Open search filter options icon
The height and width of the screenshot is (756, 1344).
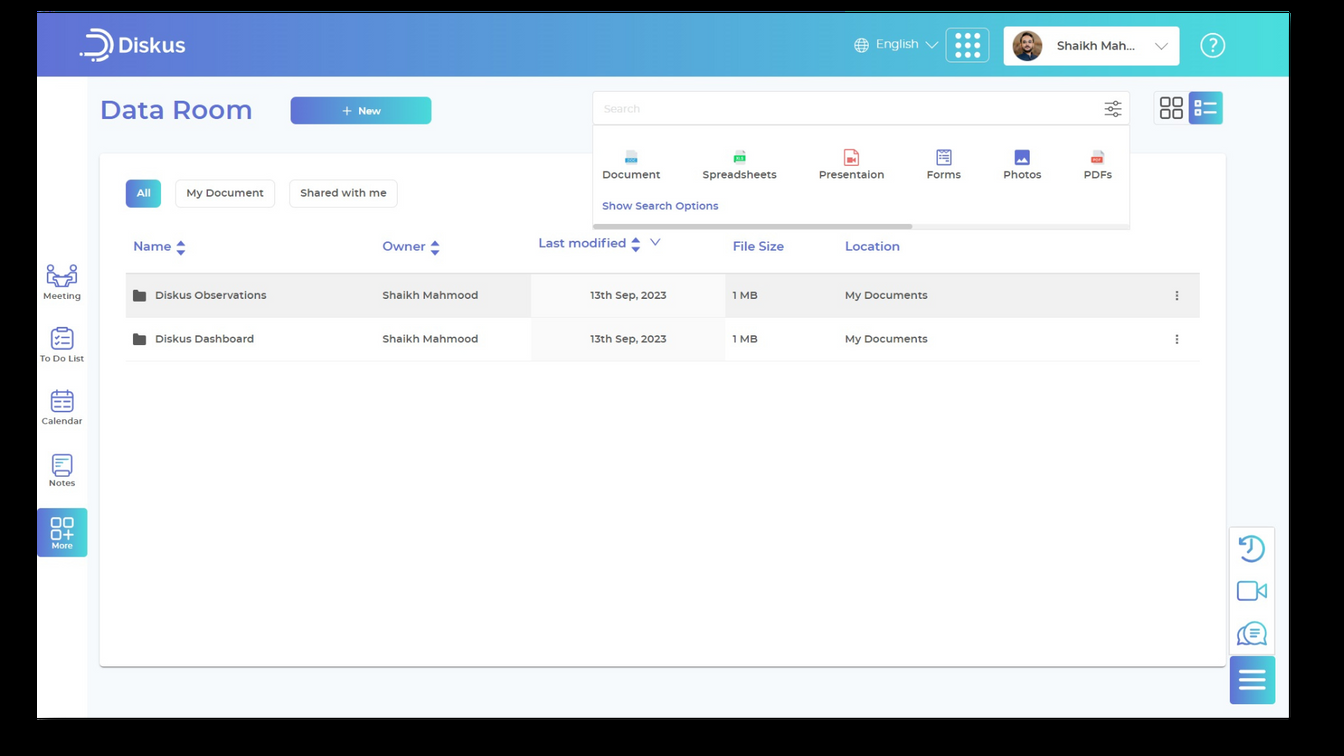tap(1113, 109)
